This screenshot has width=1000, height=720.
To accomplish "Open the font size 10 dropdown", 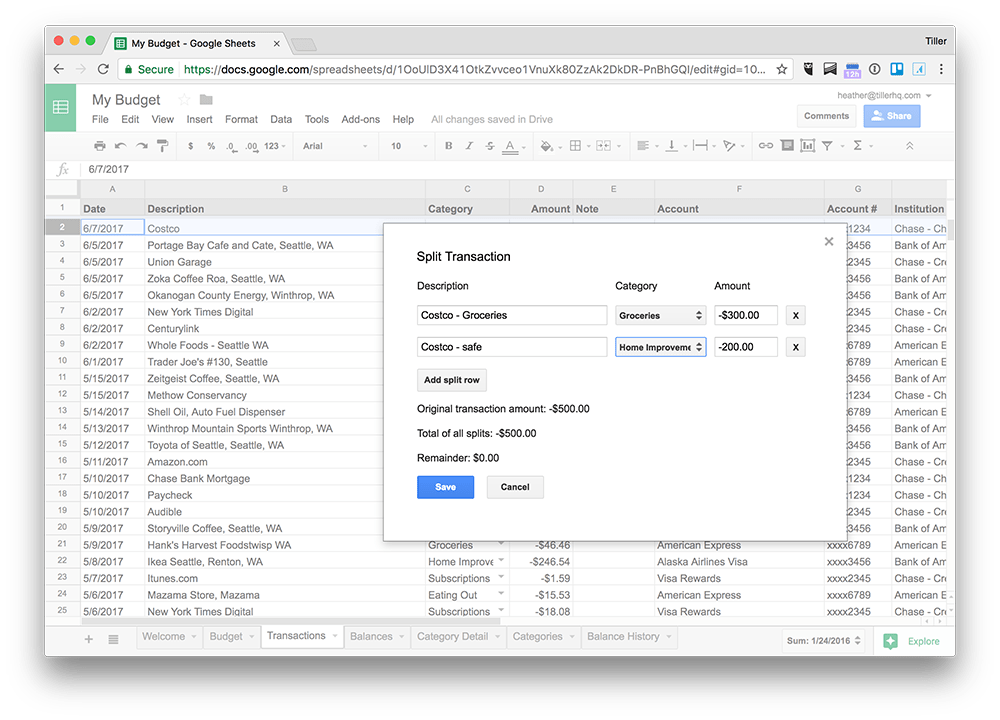I will point(408,146).
